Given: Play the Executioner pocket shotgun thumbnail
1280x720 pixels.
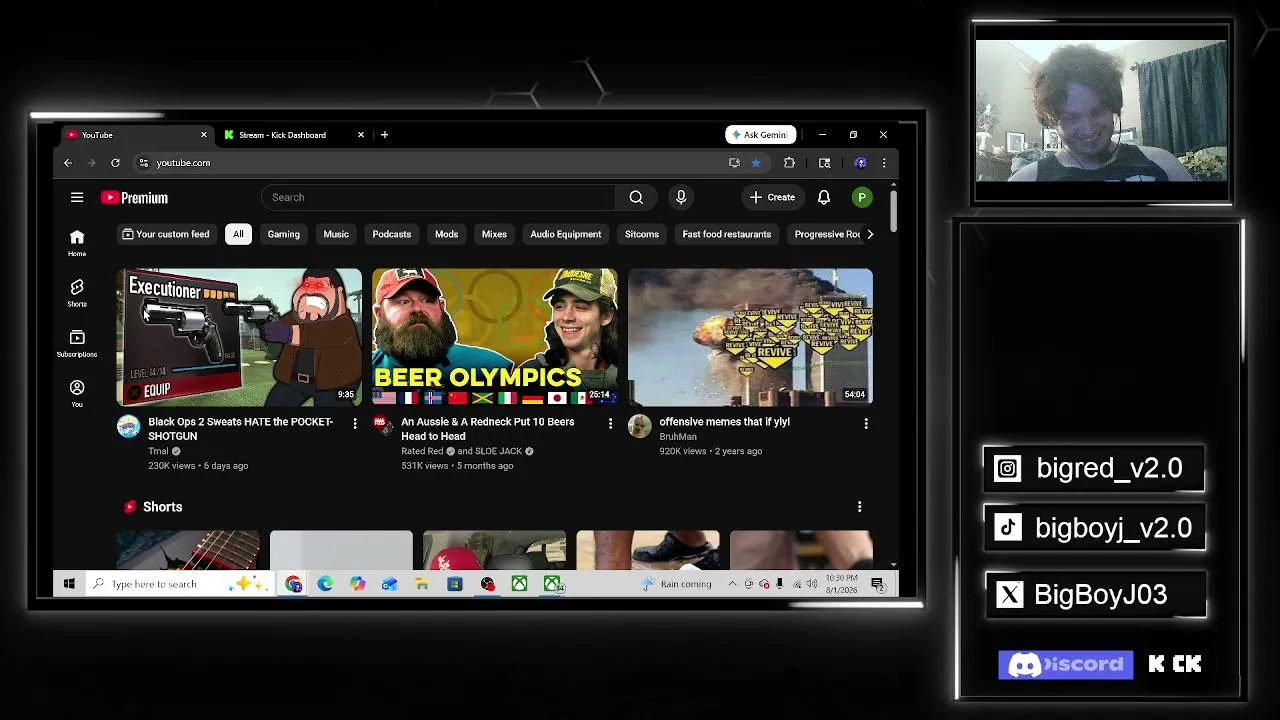Looking at the screenshot, I should click(x=239, y=337).
